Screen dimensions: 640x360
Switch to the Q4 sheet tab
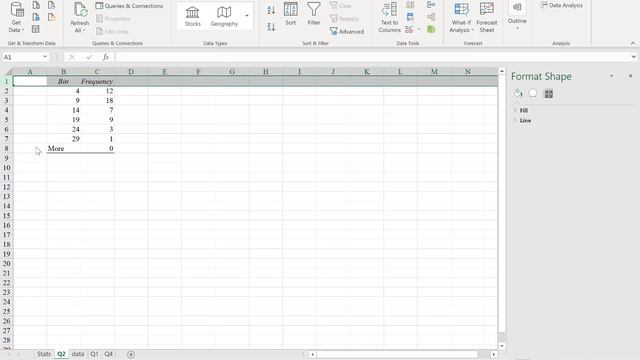pos(108,354)
